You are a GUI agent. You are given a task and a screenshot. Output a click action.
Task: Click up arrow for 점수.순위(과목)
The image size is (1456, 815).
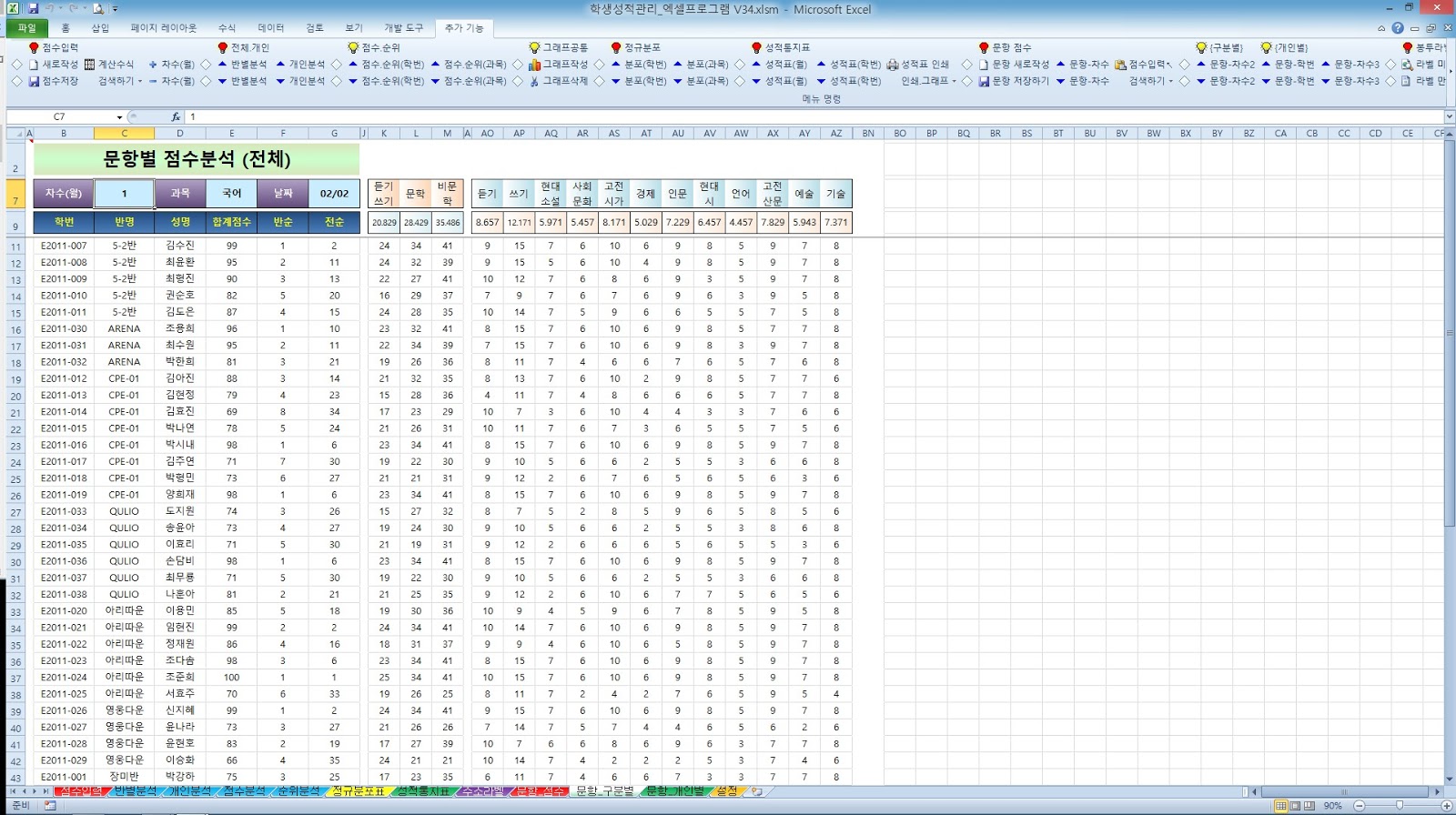click(435, 65)
